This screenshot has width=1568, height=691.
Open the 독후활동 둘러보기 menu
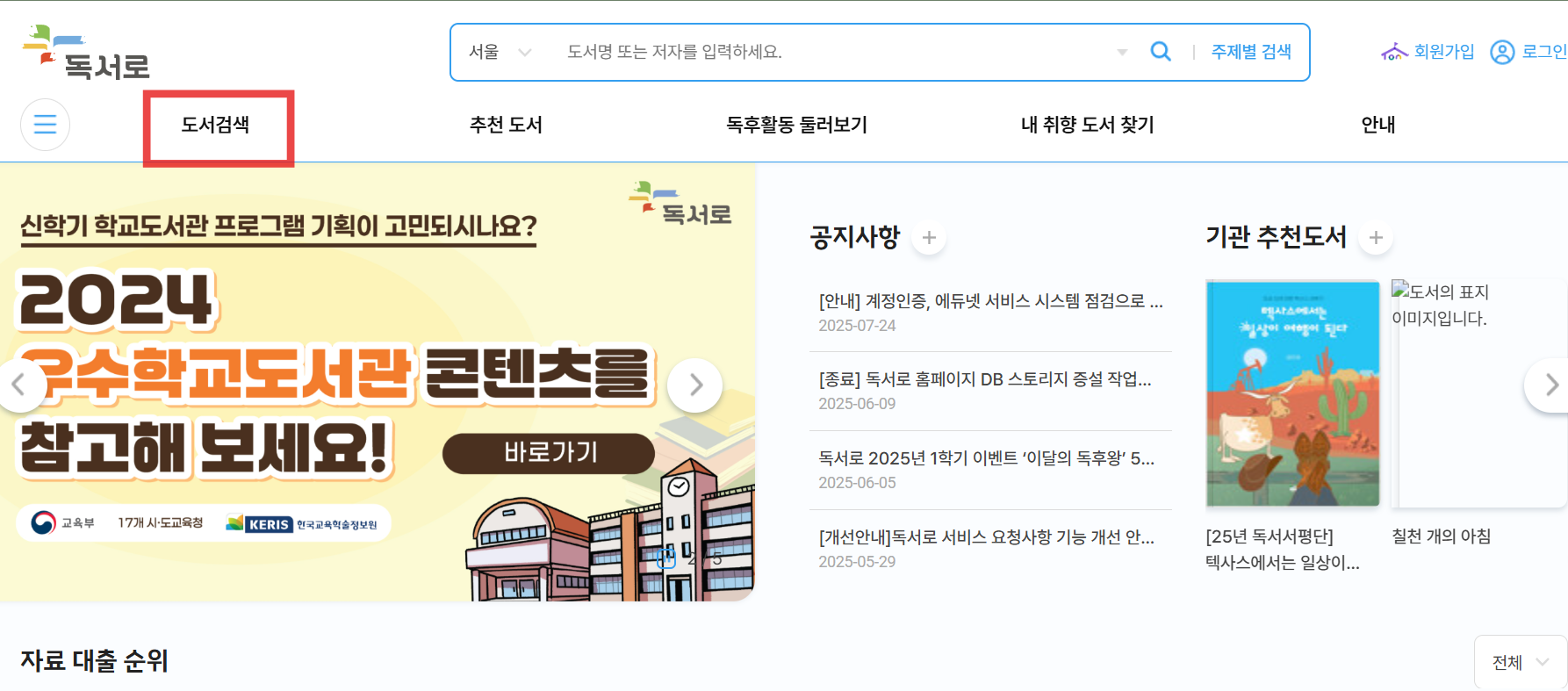pos(796,125)
